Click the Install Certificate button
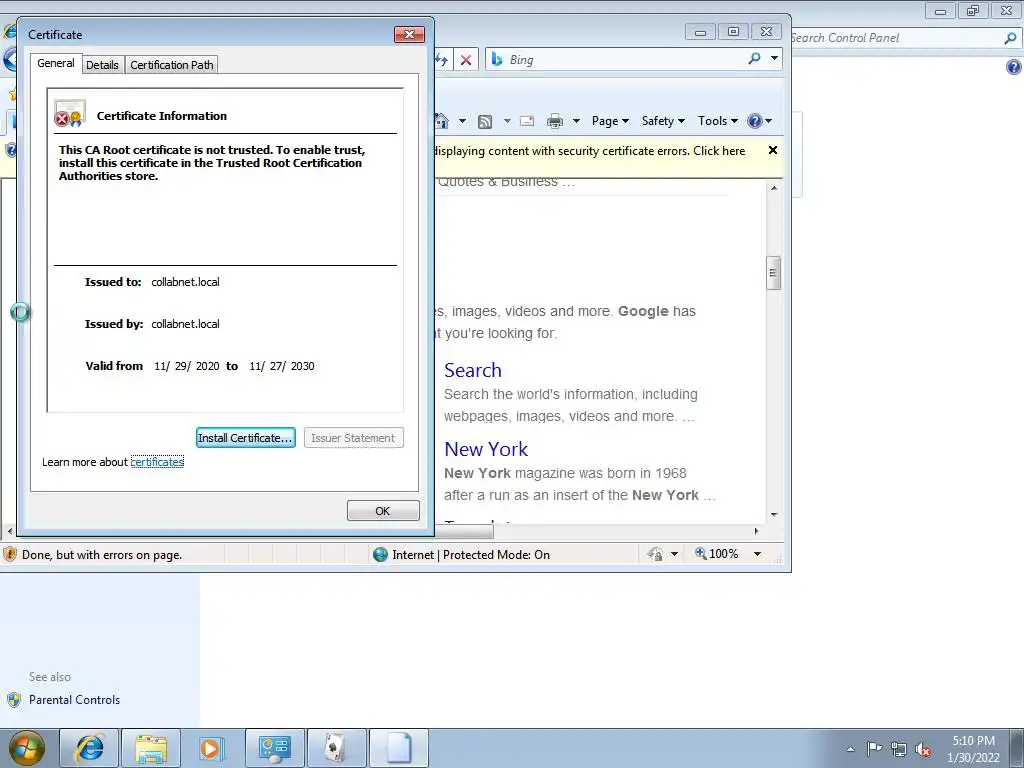This screenshot has height=768, width=1024. coord(246,438)
